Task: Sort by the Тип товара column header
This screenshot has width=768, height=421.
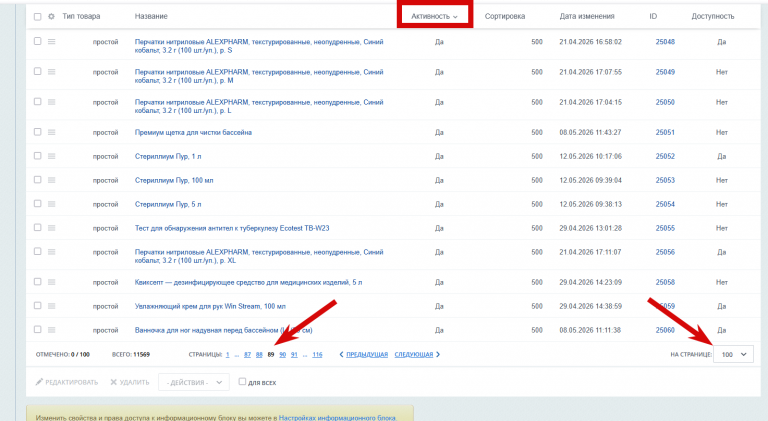Action: coord(81,16)
